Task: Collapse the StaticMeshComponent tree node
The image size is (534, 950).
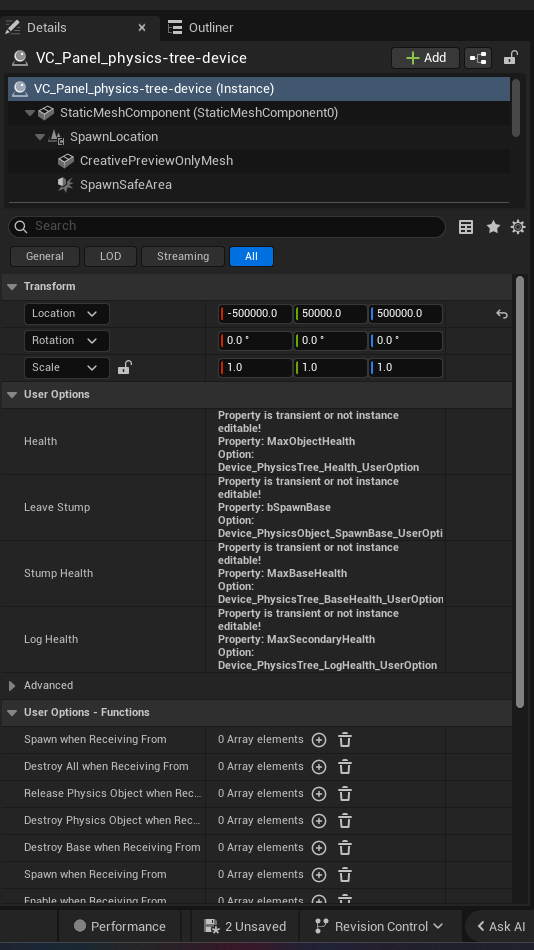Action: coord(29,113)
